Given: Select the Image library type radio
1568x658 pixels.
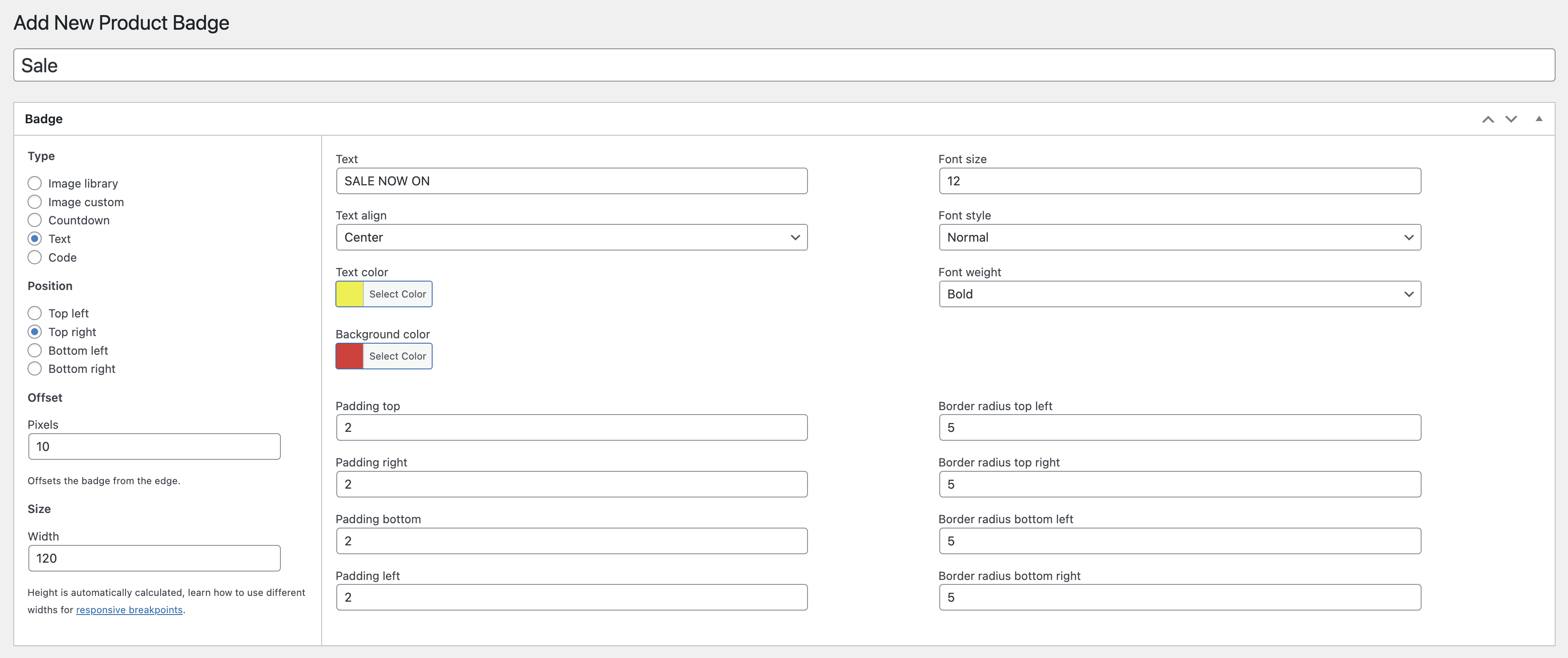Looking at the screenshot, I should (x=35, y=183).
